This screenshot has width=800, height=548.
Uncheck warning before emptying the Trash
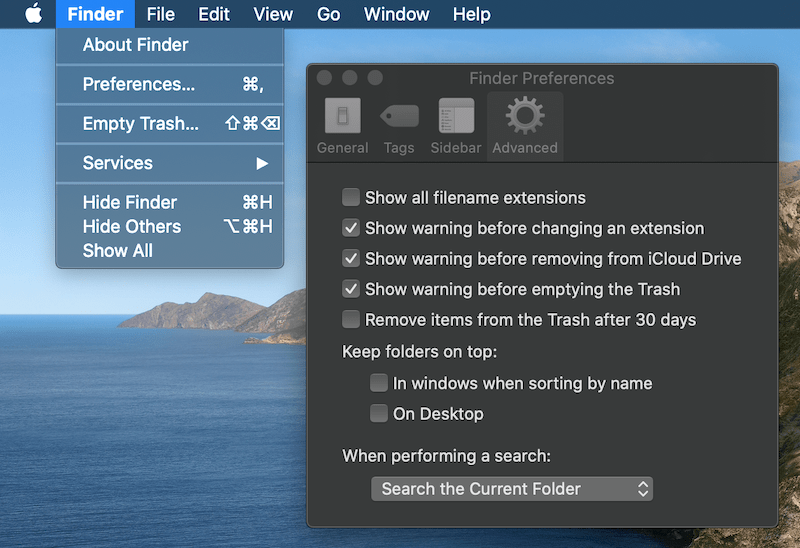pos(351,289)
